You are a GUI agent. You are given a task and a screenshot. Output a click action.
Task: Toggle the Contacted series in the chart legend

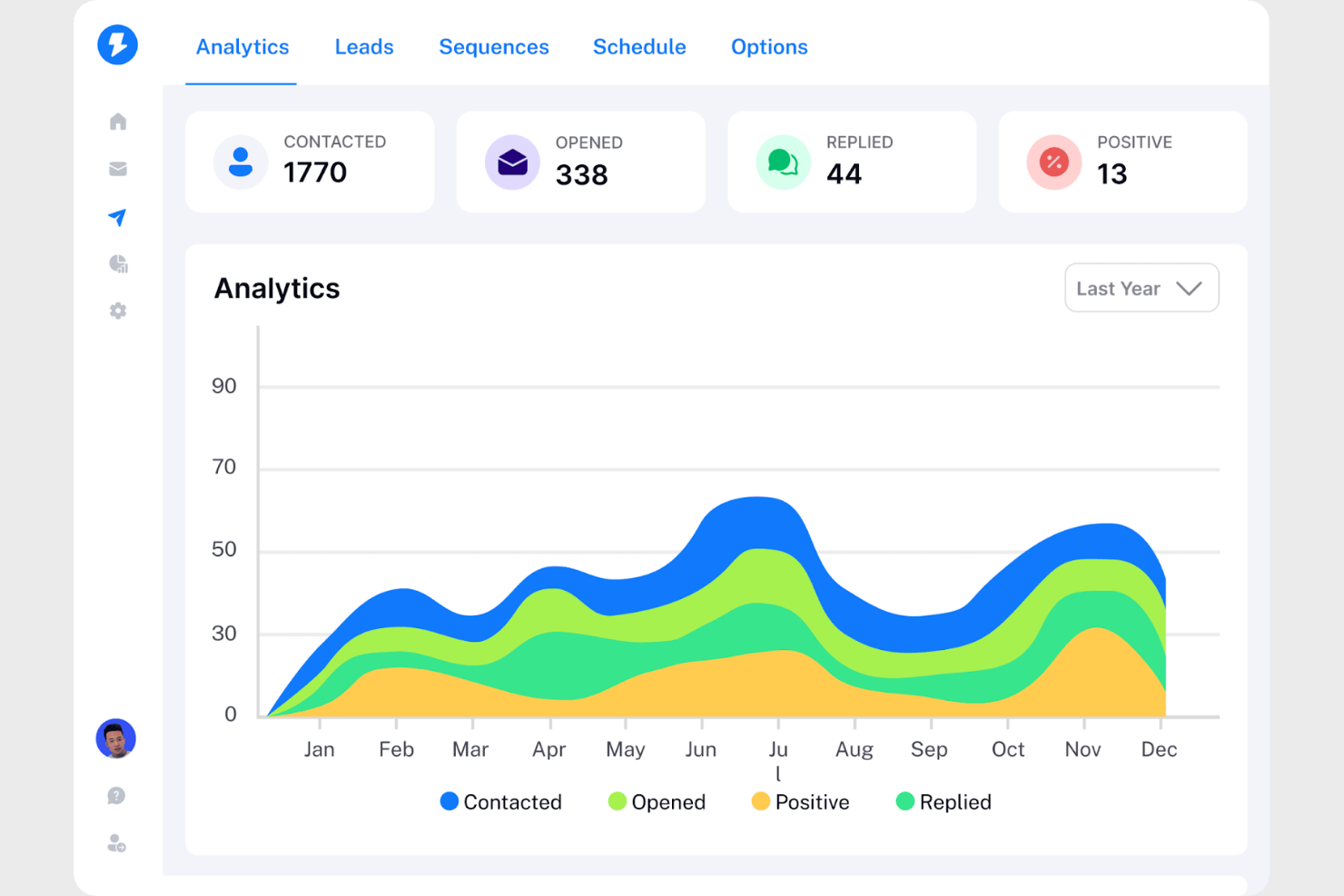(500, 802)
